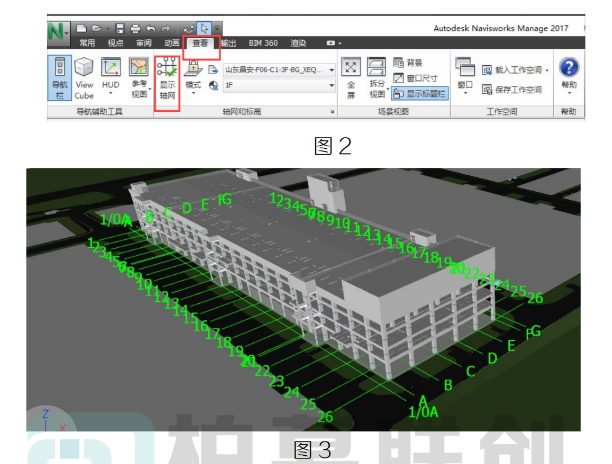Click the grid label C at bottom right
This screenshot has width=612, height=464.
471,371
